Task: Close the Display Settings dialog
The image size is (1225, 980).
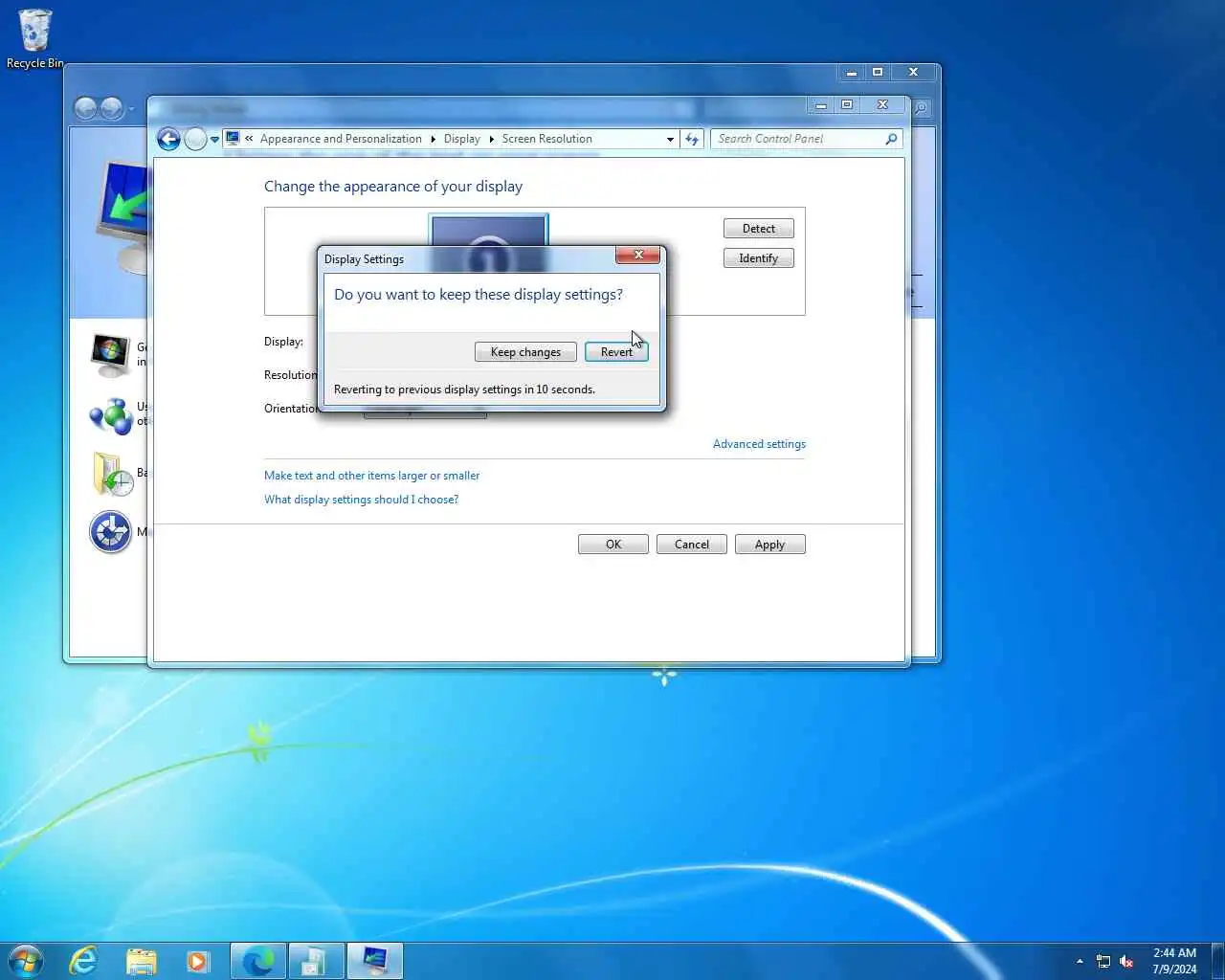Action: 637,255
